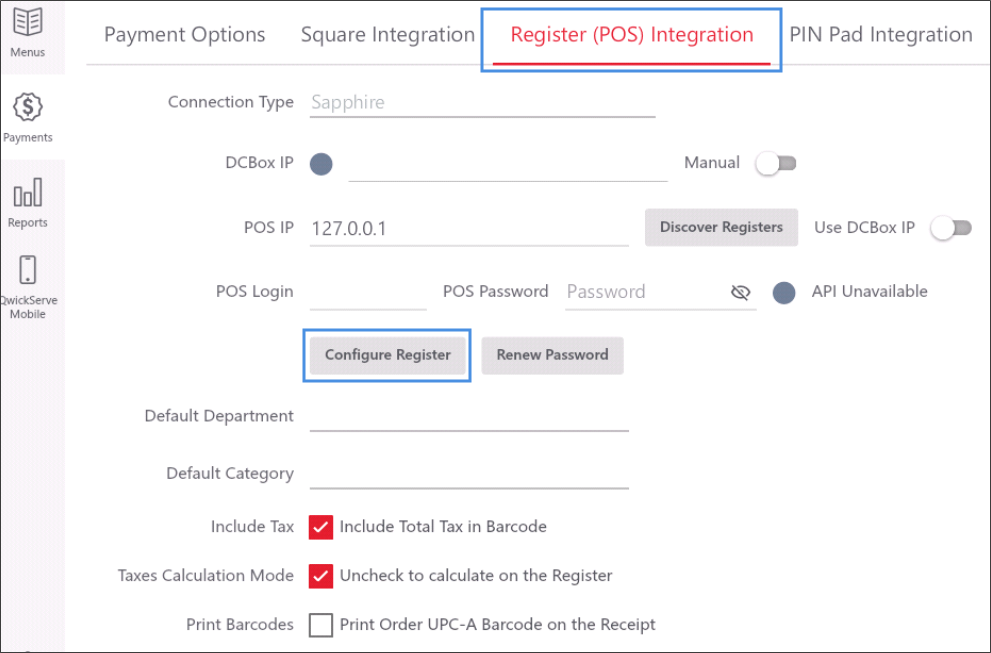Click the Configure Register button

(387, 355)
